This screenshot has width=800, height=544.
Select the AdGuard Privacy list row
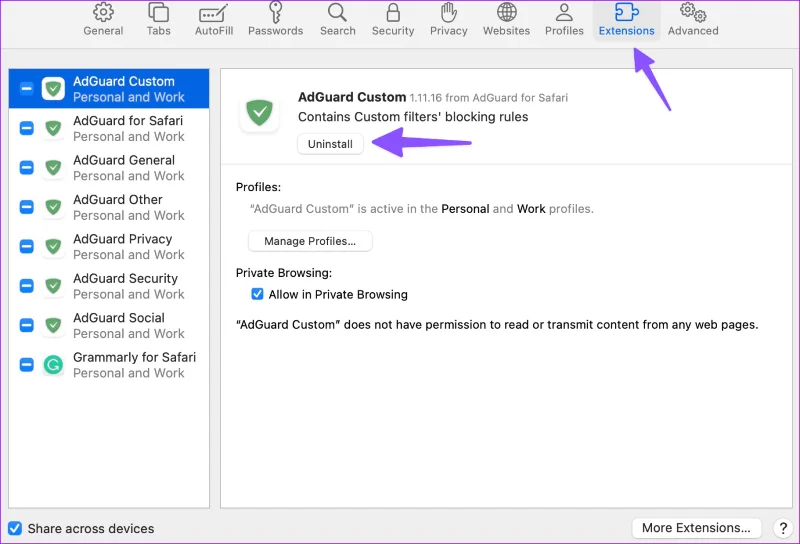pos(109,246)
